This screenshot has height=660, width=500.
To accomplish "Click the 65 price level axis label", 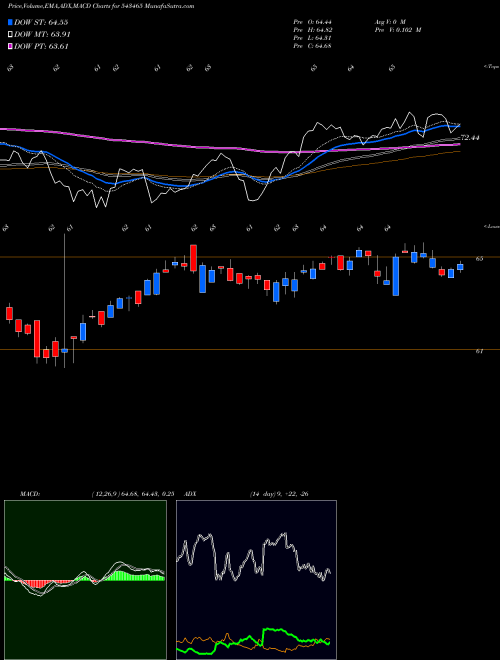I will click(479, 259).
